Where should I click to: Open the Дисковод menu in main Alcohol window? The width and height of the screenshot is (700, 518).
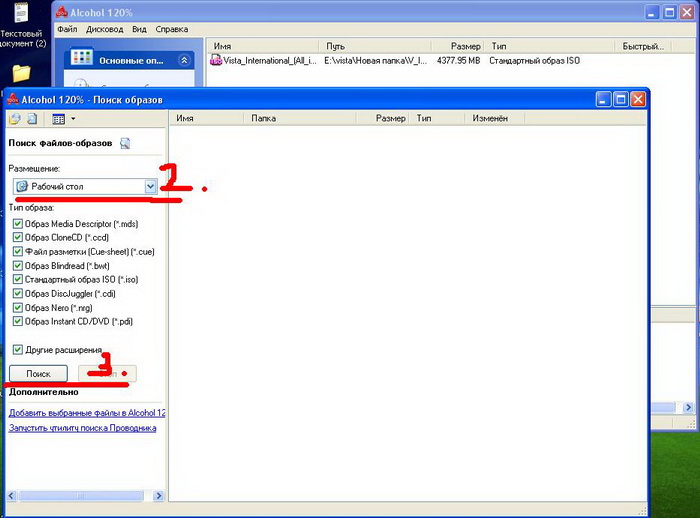pyautogui.click(x=104, y=29)
